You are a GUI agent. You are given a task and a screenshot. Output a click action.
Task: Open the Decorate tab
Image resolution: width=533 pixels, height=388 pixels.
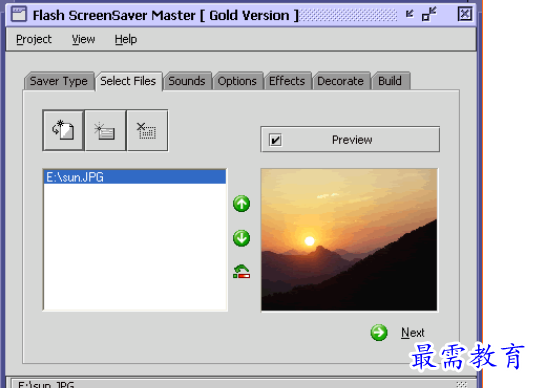click(341, 81)
